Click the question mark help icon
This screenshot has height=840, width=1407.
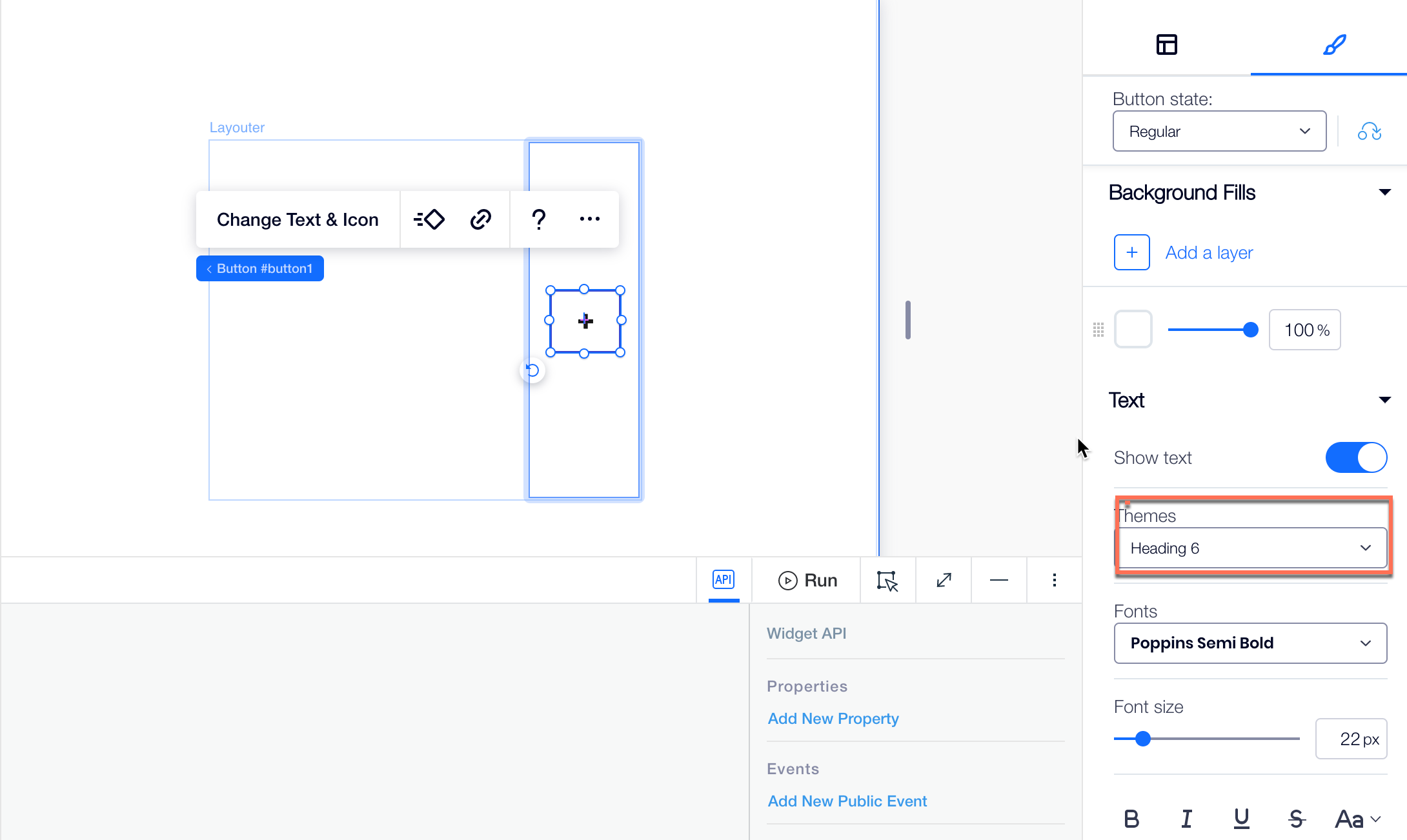point(538,218)
